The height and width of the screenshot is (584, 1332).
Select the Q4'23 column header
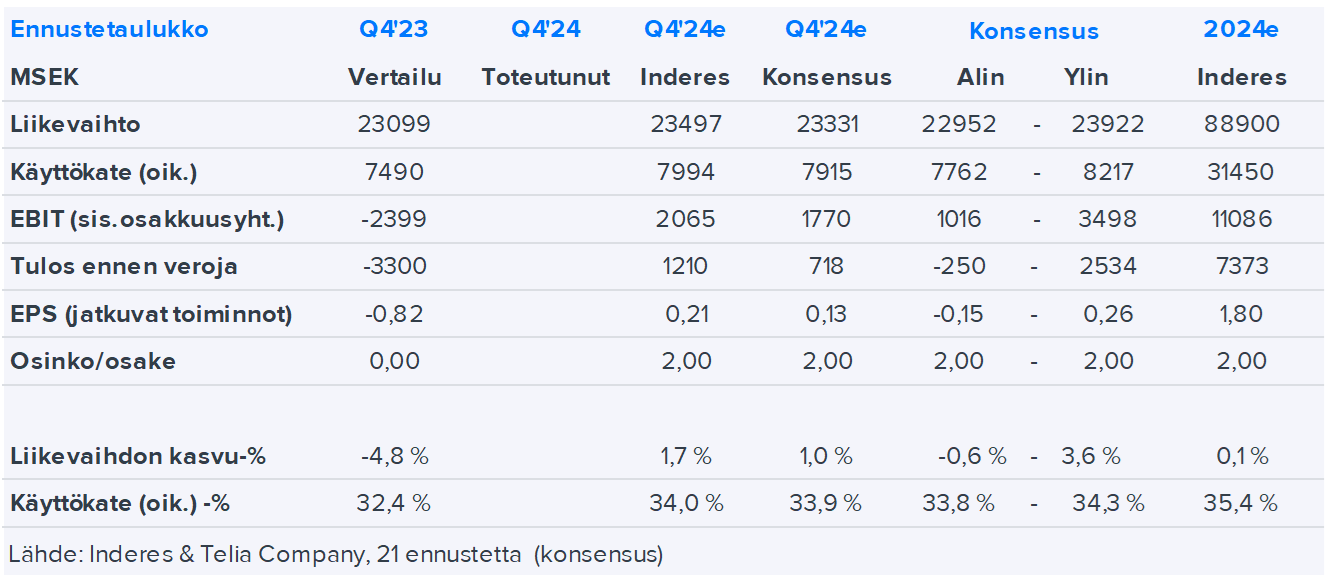pyautogui.click(x=393, y=30)
